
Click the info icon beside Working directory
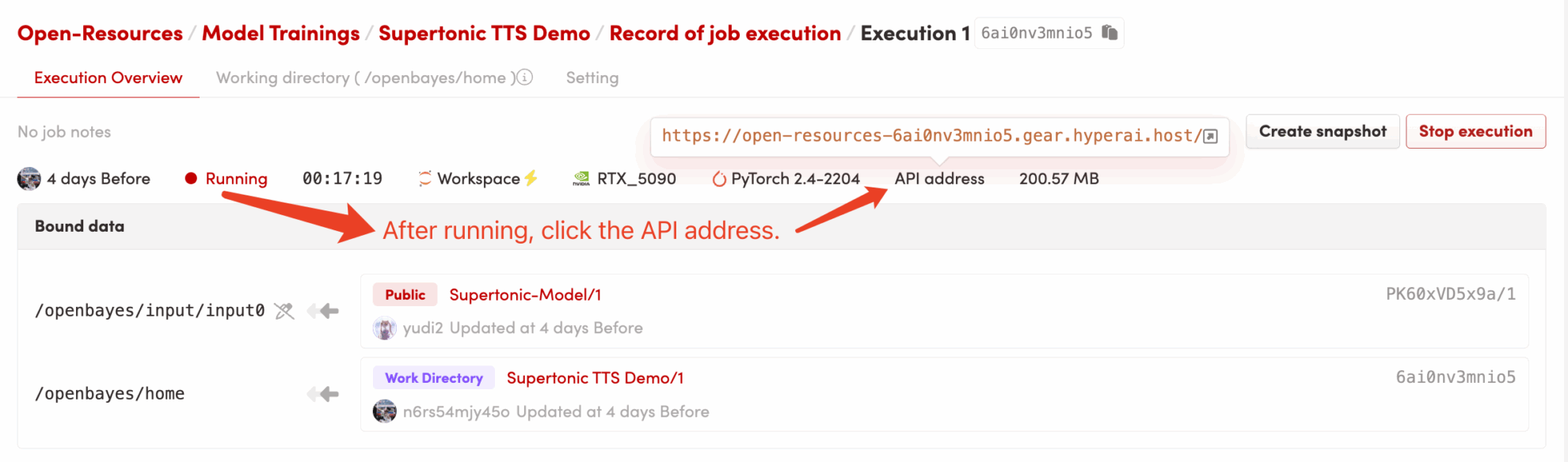[524, 78]
